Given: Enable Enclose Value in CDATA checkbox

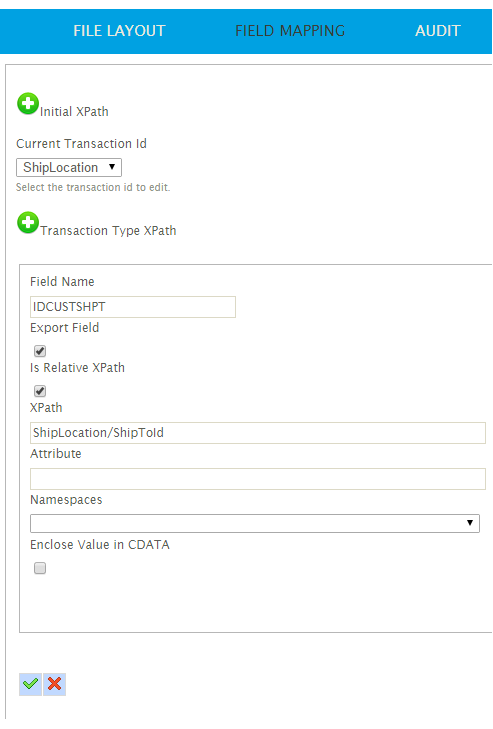Looking at the screenshot, I should (40, 568).
